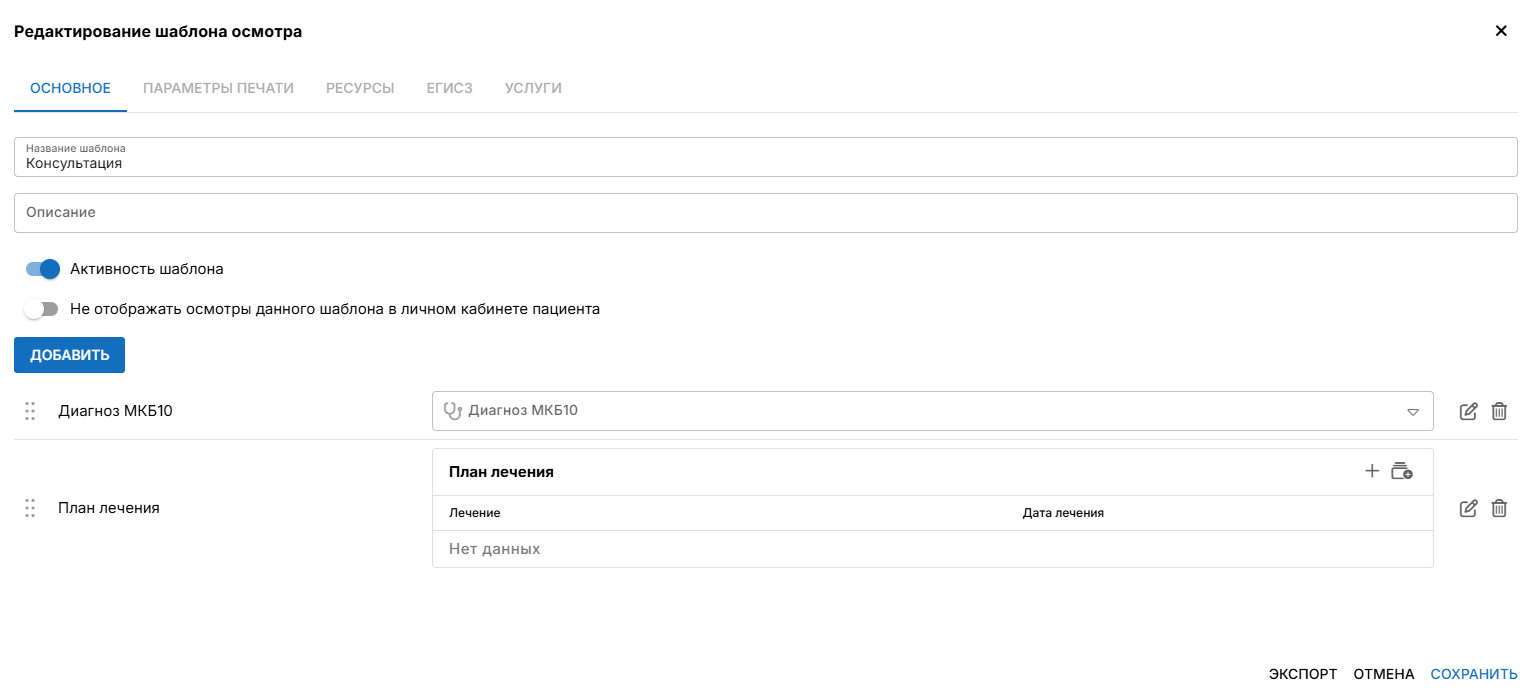1532x698 pixels.
Task: Open the Диагноз МКБ10 dropdown
Action: coord(930,411)
